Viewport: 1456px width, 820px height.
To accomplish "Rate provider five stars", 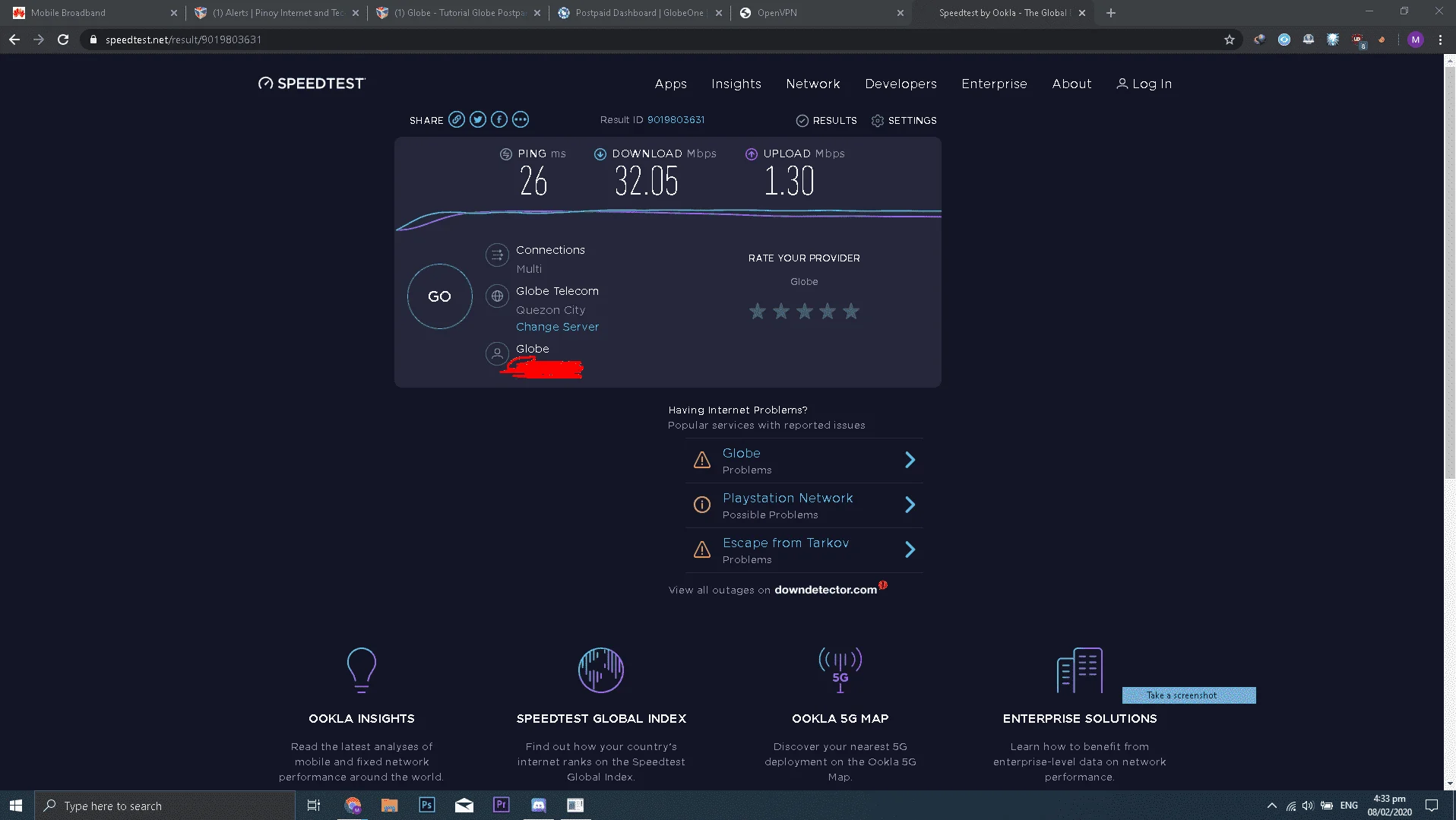I will pyautogui.click(x=851, y=311).
